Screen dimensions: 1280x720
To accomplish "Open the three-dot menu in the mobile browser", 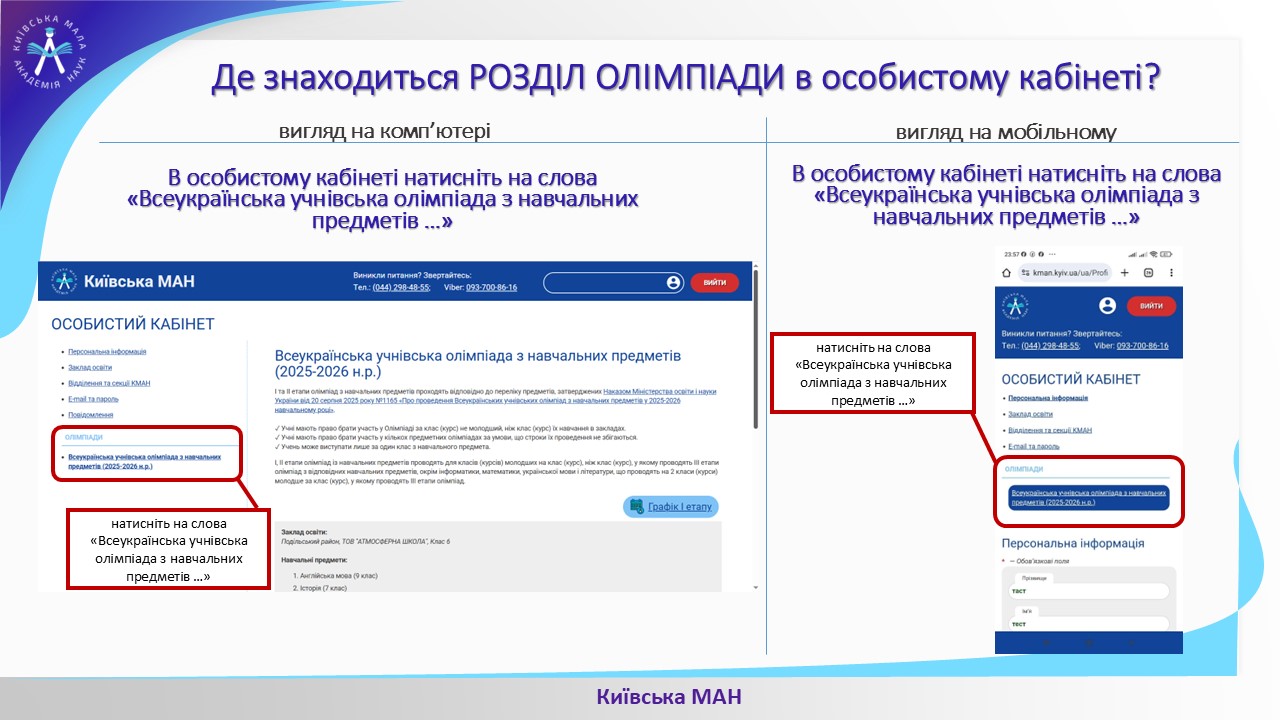I will (1171, 273).
